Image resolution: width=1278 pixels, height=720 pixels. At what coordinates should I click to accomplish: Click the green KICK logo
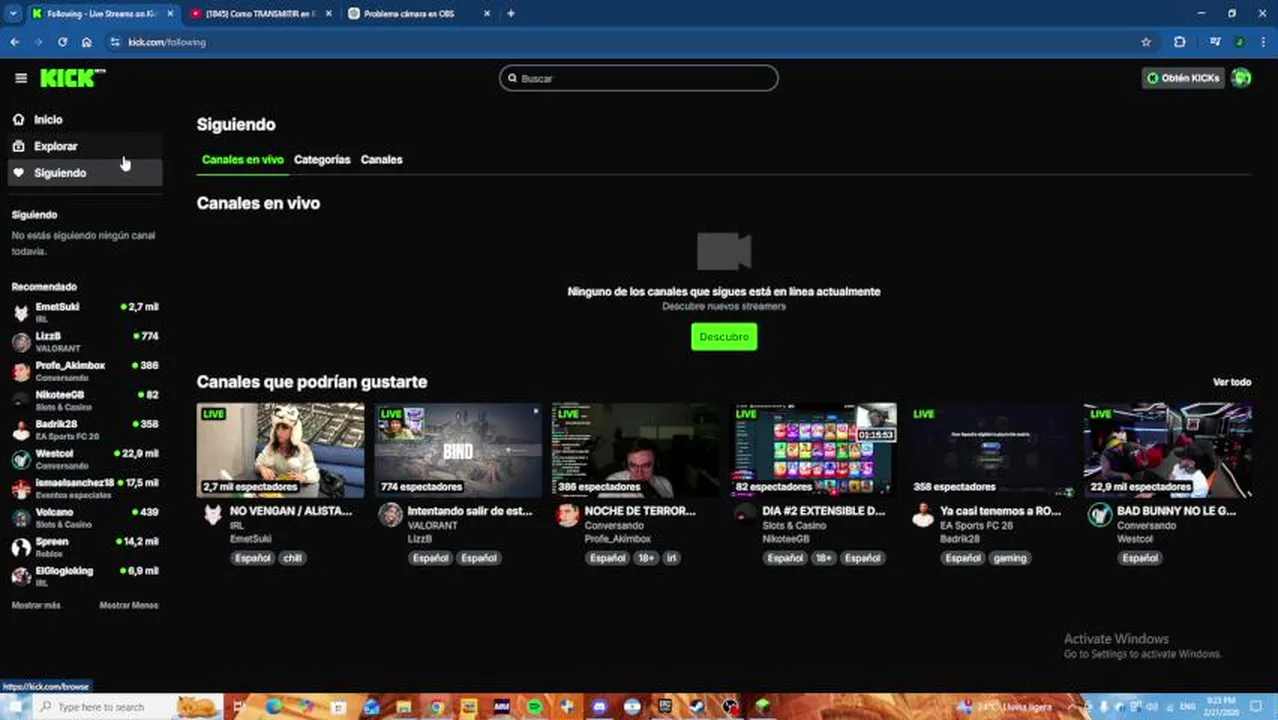[72, 78]
